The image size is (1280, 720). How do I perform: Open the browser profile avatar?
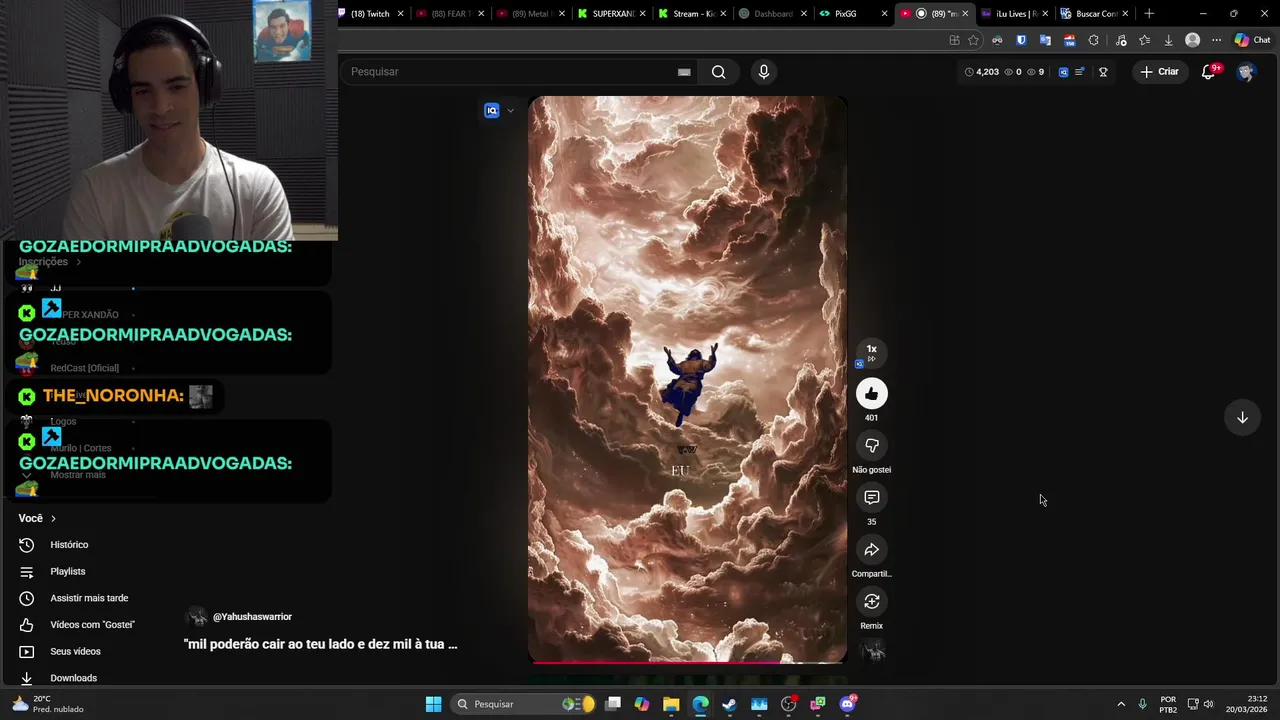(1192, 40)
